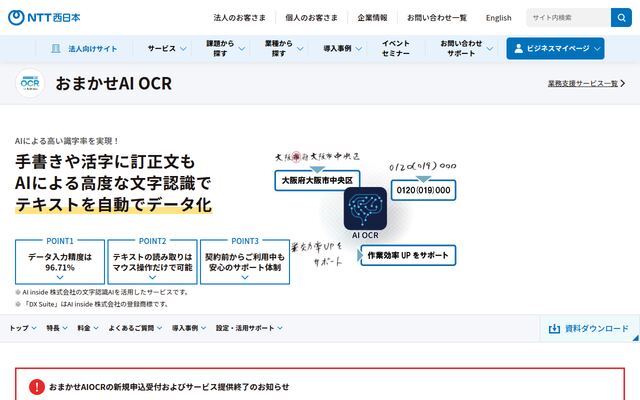The height and width of the screenshot is (400, 640).
Task: Click the NTT West logo
Action: point(44,18)
